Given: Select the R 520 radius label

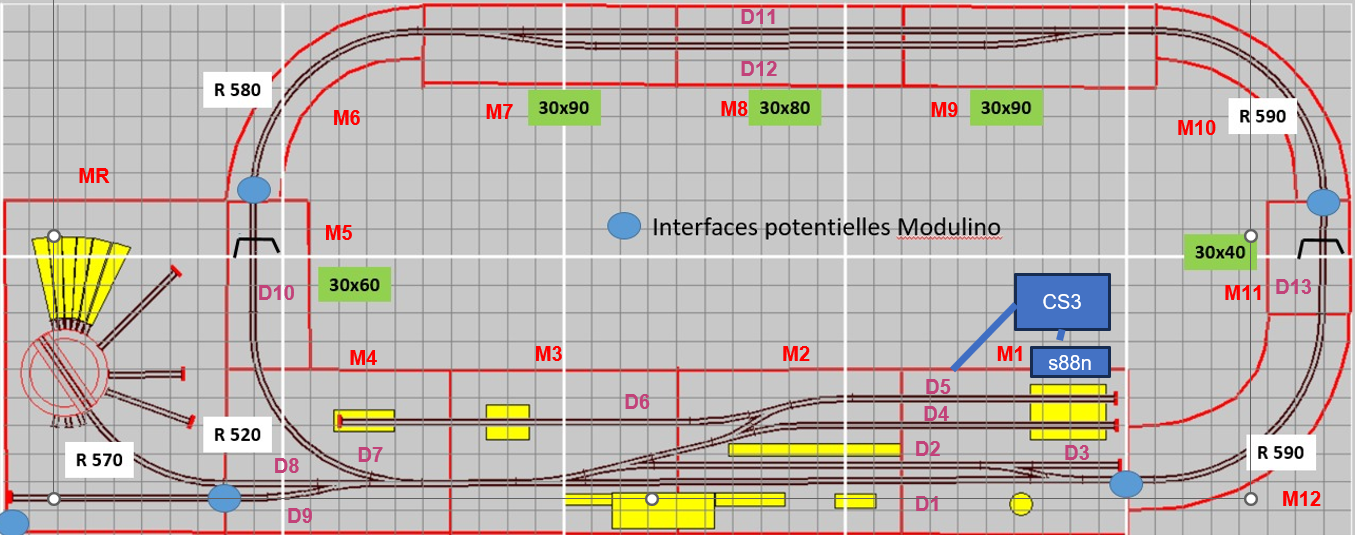Looking at the screenshot, I should point(237,434).
